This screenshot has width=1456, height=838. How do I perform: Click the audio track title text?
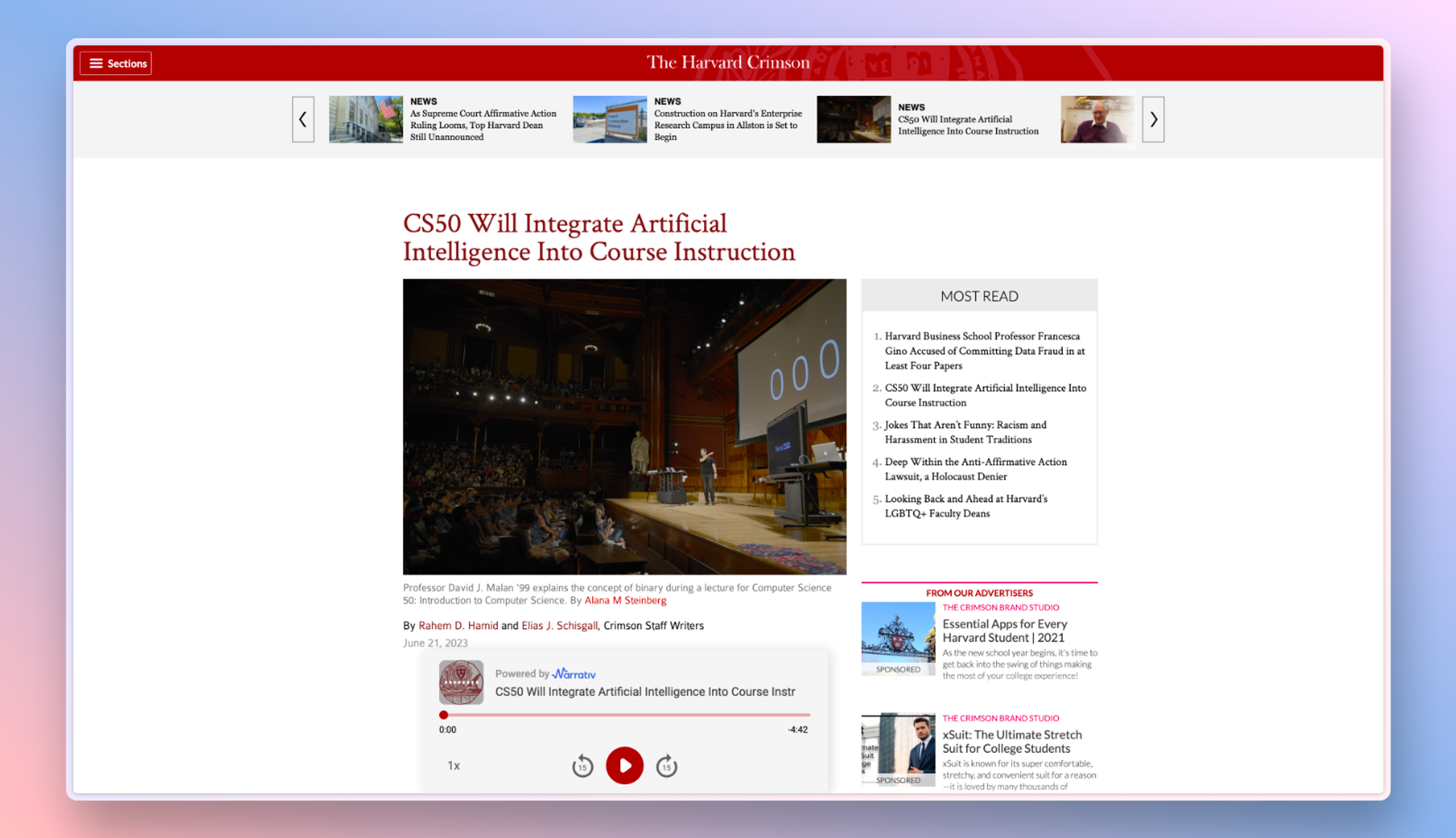pyautogui.click(x=645, y=692)
